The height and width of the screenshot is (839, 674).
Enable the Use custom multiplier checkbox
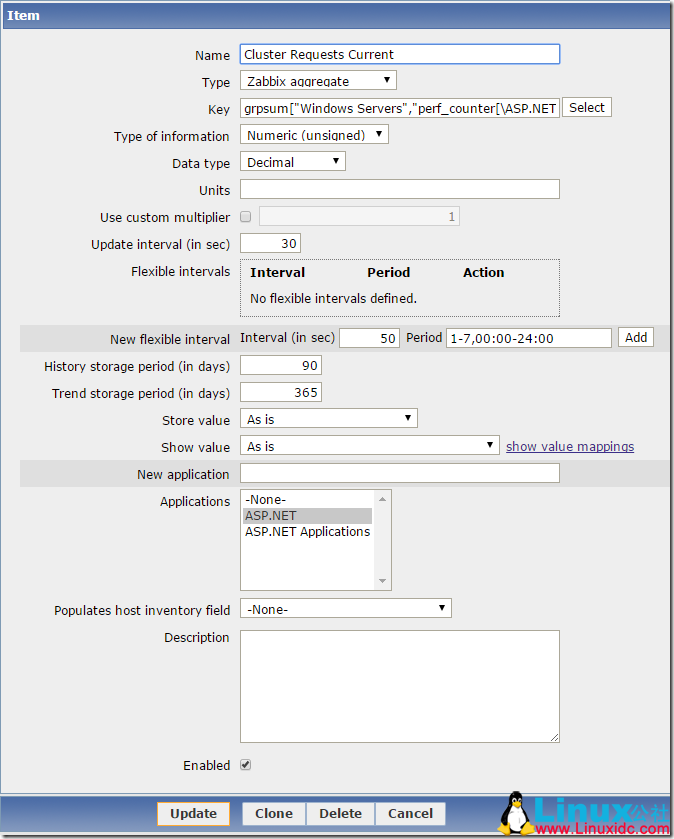(x=245, y=216)
